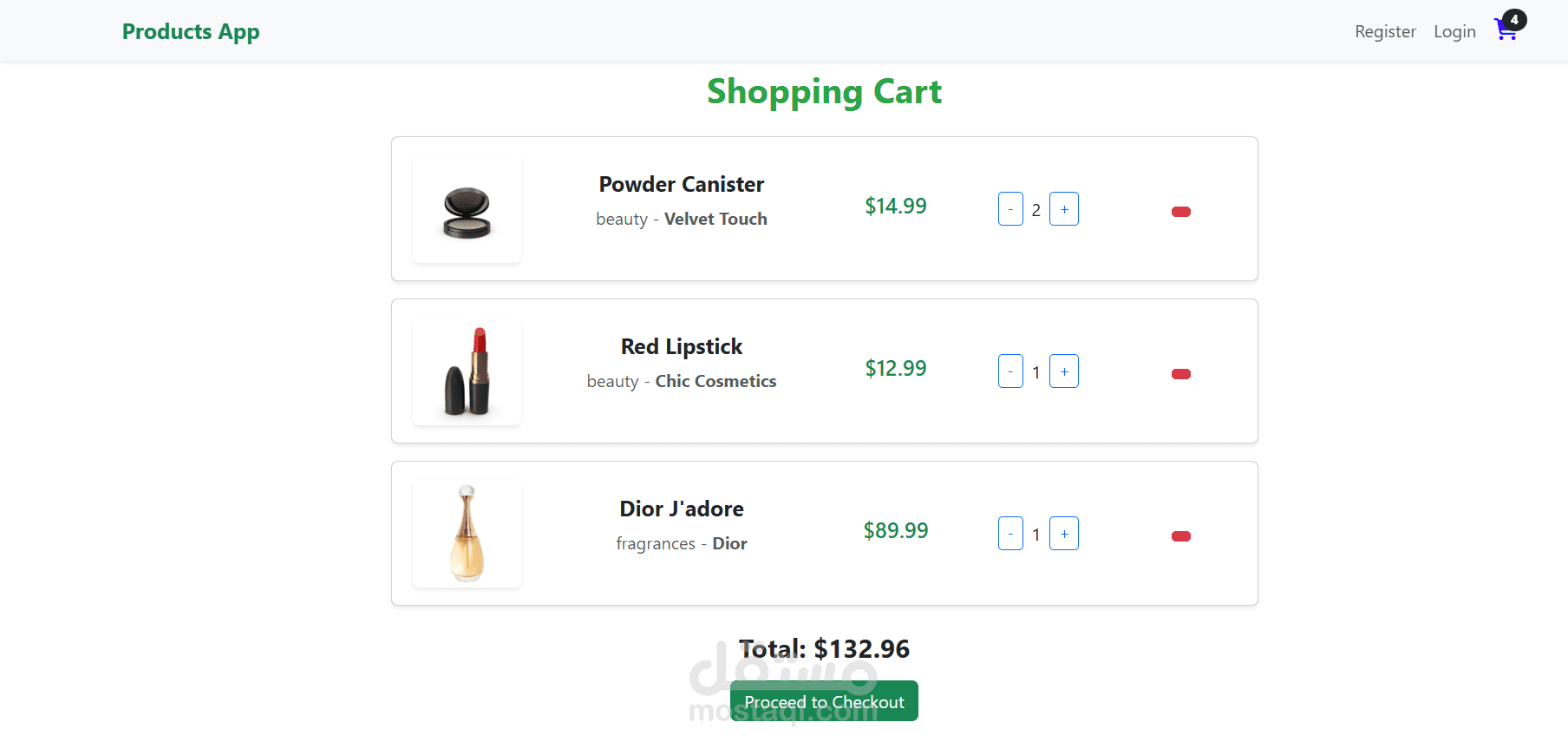Click the Powder Canister product title
The image size is (1568, 742).
(x=682, y=185)
